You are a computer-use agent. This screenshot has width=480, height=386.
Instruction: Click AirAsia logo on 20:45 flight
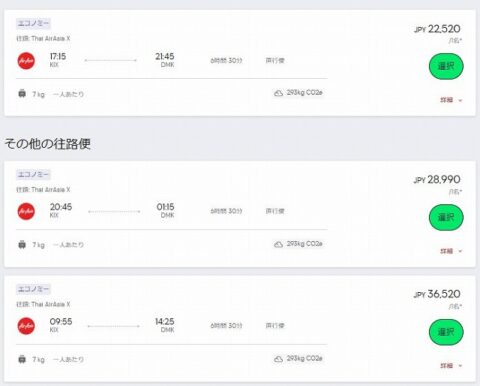pyautogui.click(x=26, y=211)
